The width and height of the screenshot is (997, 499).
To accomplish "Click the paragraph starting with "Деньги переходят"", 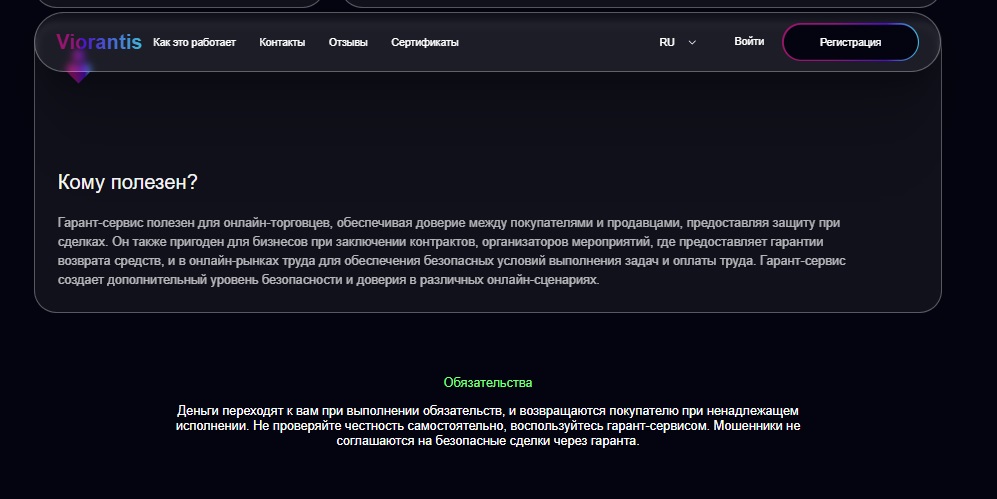I will 488,426.
